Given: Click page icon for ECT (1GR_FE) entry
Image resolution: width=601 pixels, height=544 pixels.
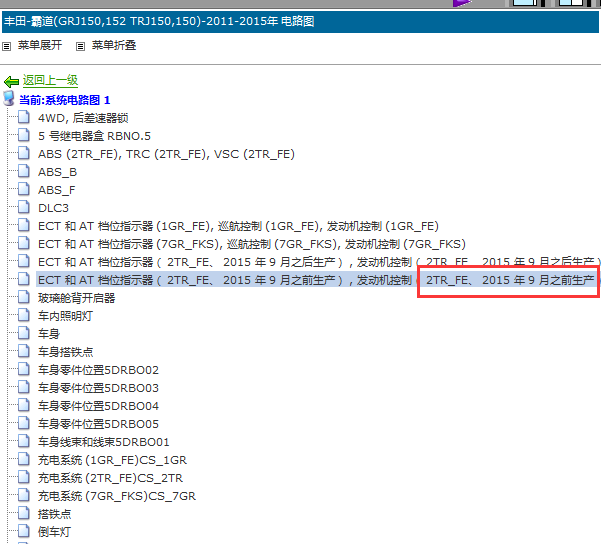Looking at the screenshot, I should (24, 225).
